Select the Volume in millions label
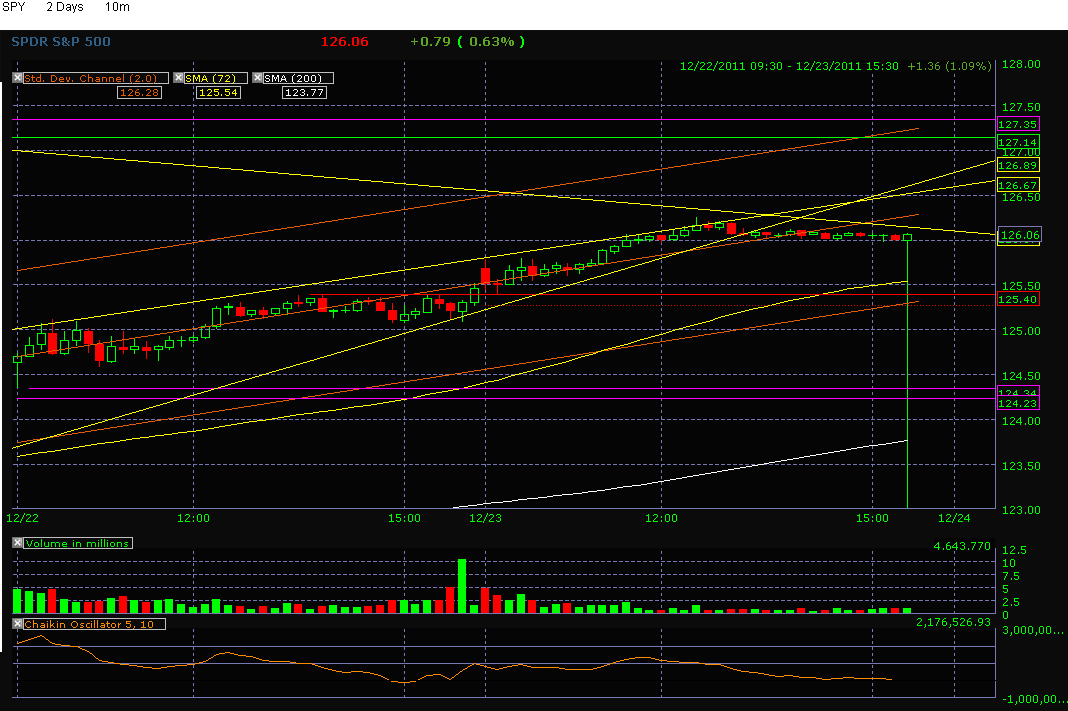1068x711 pixels. click(x=78, y=543)
